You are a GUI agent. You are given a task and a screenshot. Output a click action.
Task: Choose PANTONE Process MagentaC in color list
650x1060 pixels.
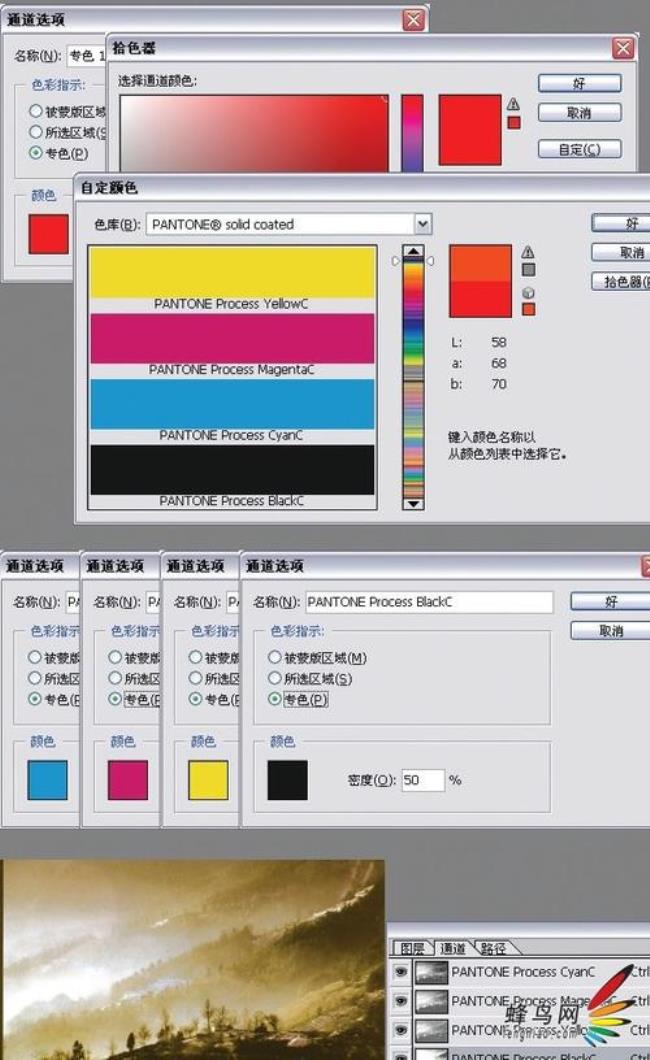[232, 345]
